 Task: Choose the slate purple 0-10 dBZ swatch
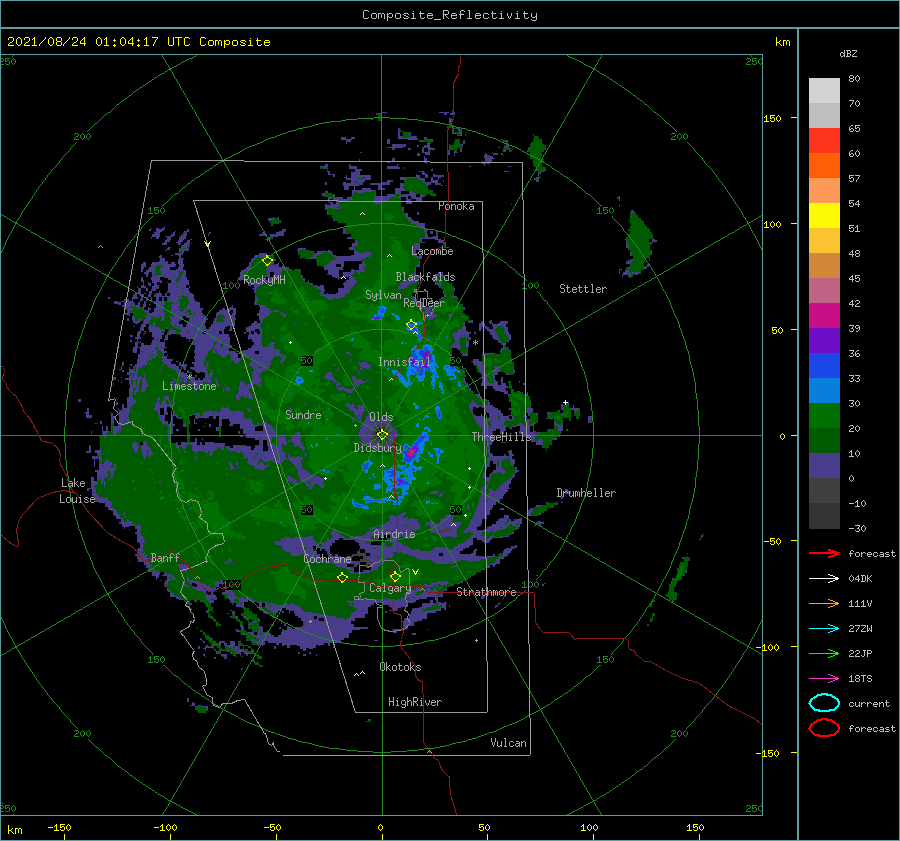[824, 466]
